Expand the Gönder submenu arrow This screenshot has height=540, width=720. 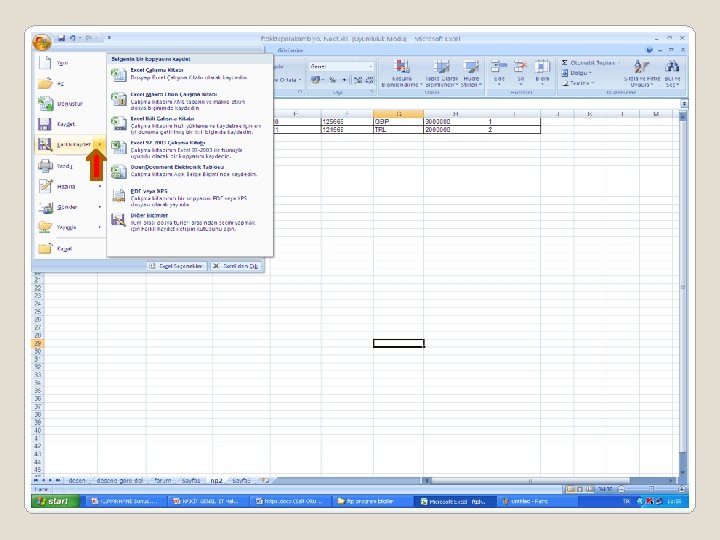100,207
